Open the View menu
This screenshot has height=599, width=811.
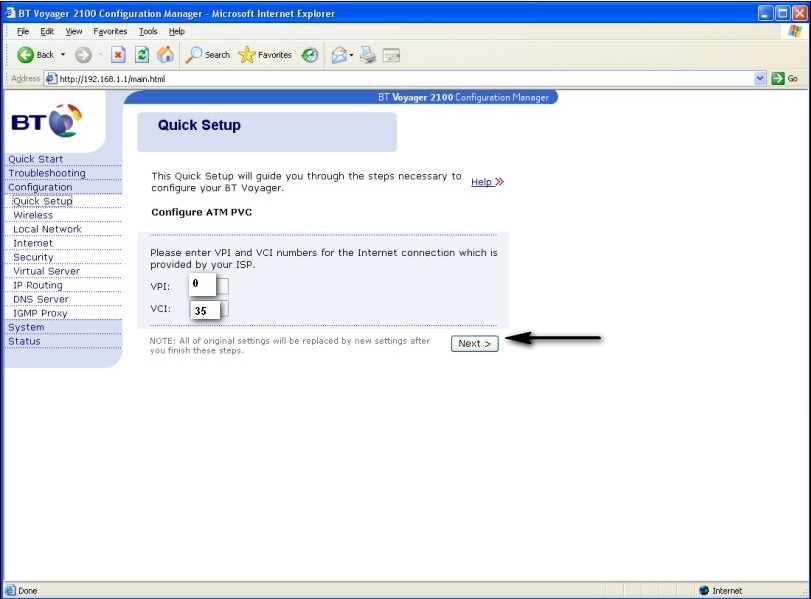(74, 31)
